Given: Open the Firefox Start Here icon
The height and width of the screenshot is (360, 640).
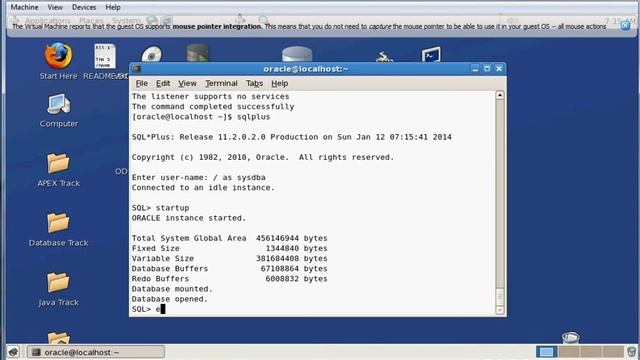Looking at the screenshot, I should (58, 56).
